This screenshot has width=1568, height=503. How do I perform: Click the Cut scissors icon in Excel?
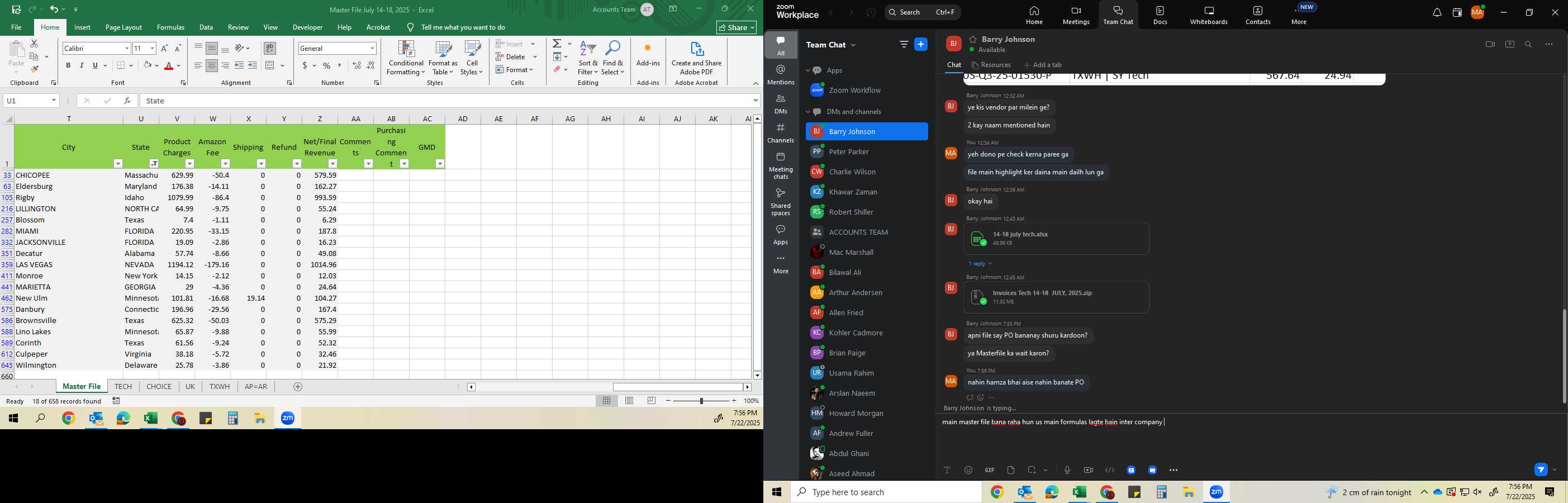point(34,44)
